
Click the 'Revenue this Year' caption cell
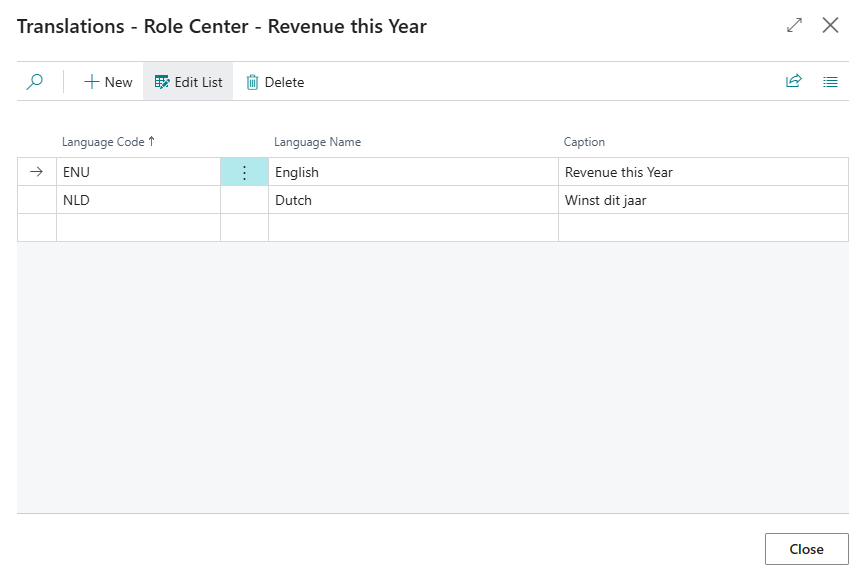[x=702, y=172]
